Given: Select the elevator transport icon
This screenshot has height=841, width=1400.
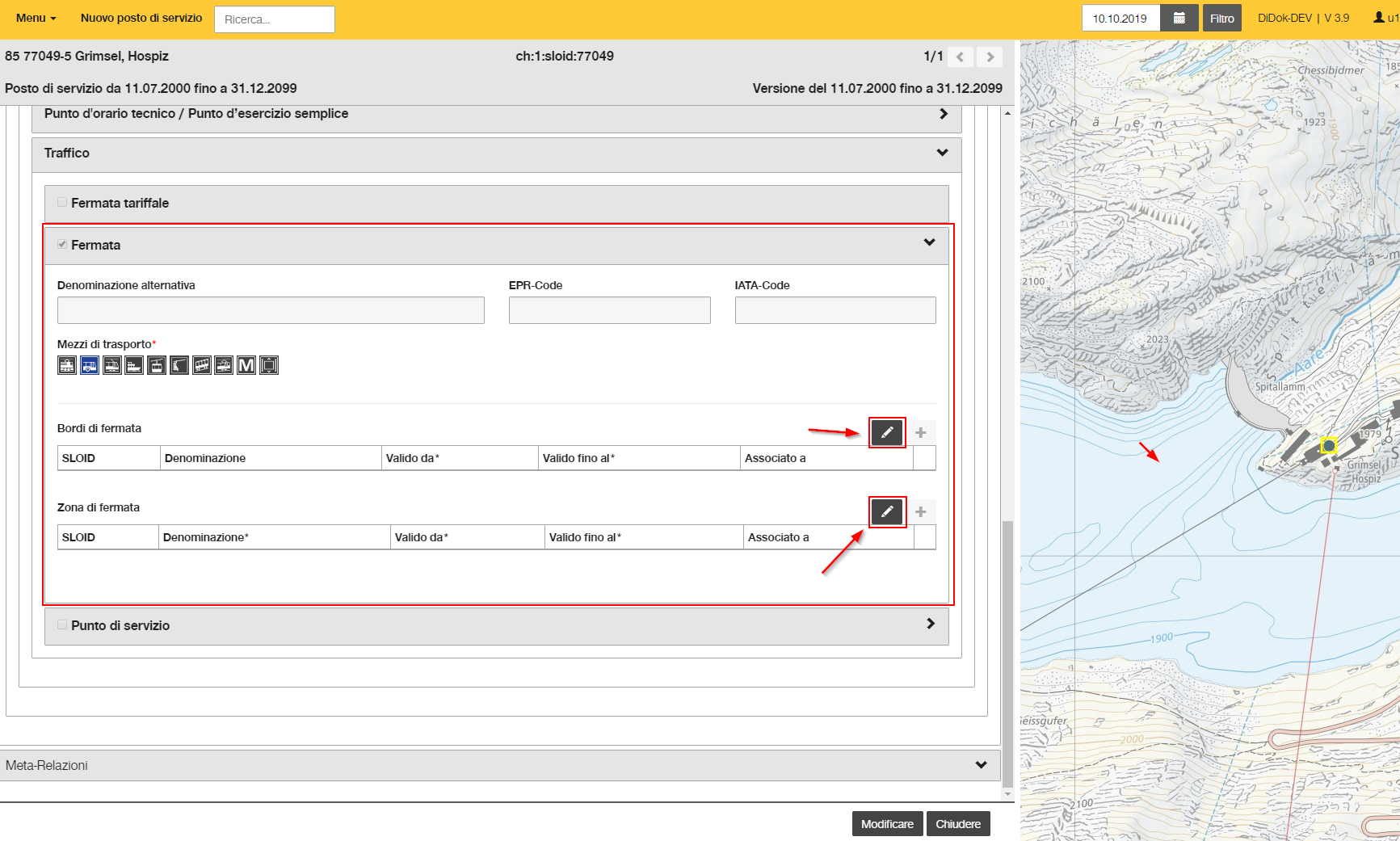Looking at the screenshot, I should (269, 365).
